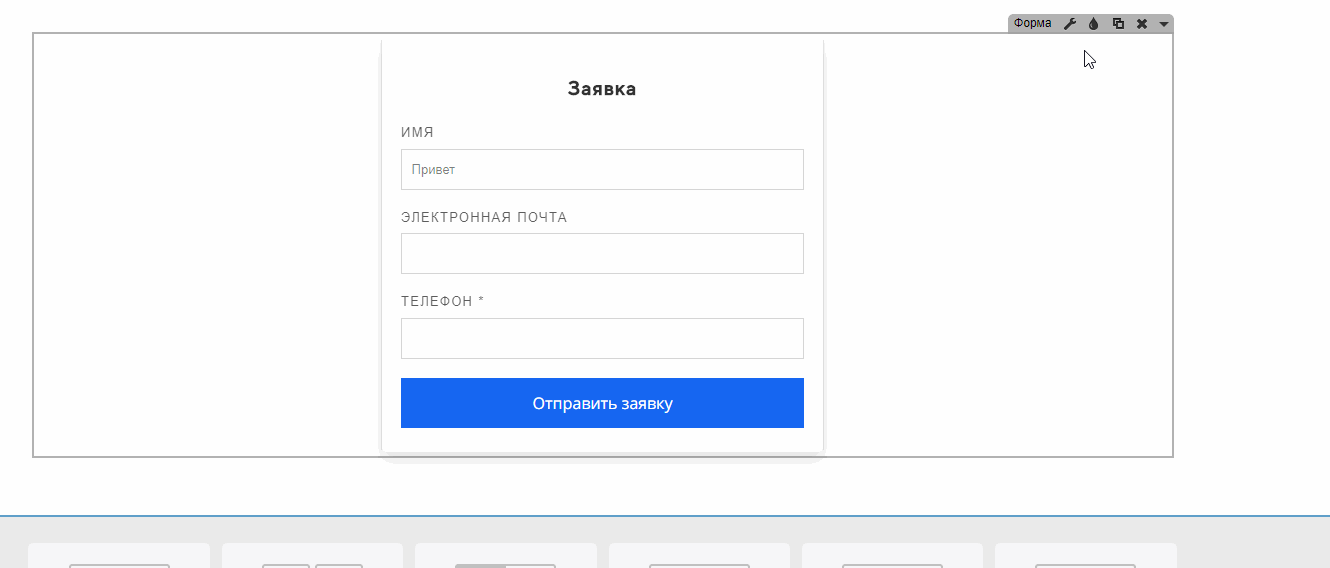This screenshot has width=1330, height=568.
Task: Pick the two-column layout card in the bottom panel
Action: (x=312, y=557)
